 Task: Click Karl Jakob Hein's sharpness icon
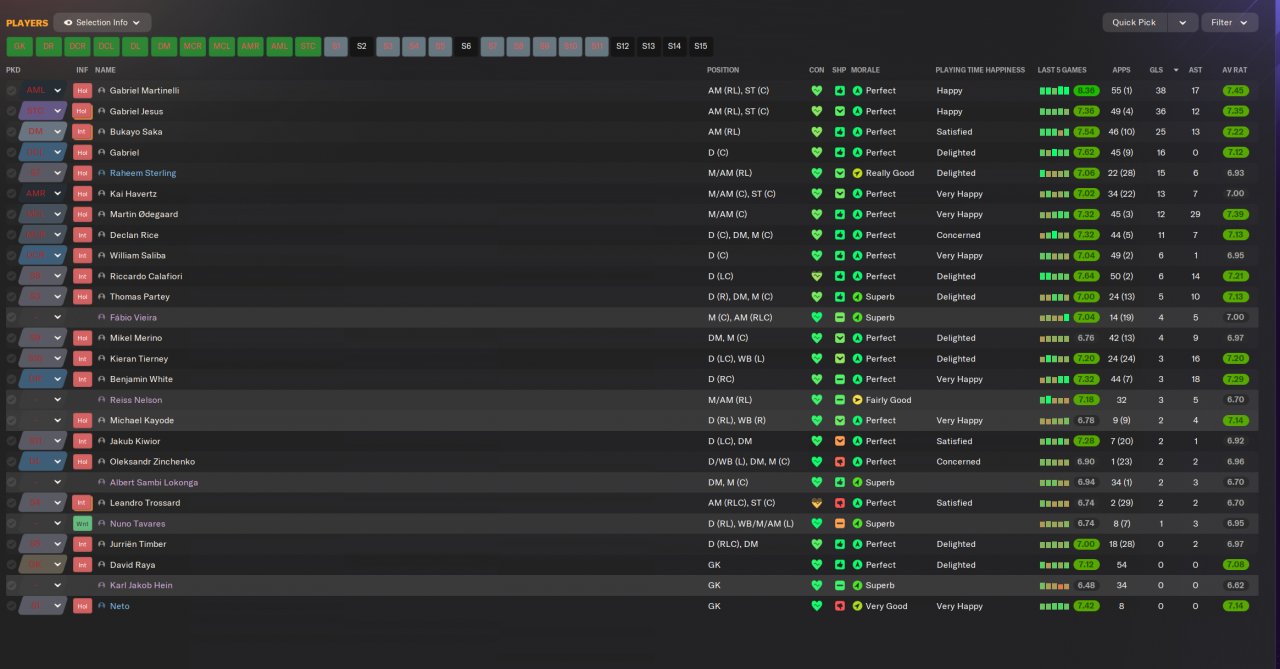tap(840, 586)
